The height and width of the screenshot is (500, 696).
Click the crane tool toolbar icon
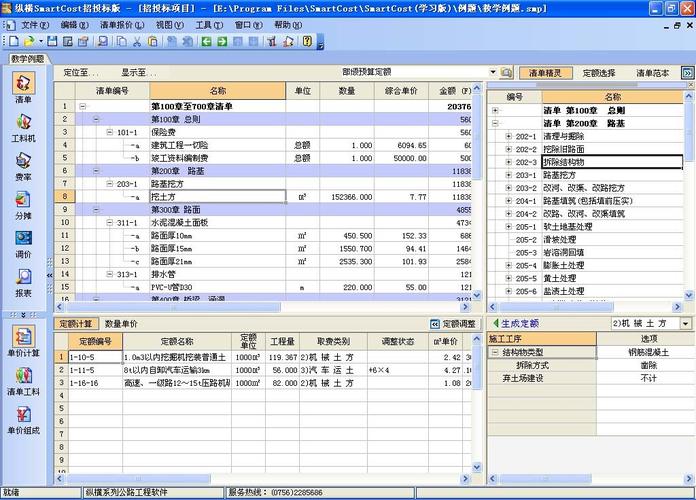pyautogui.click(x=272, y=42)
